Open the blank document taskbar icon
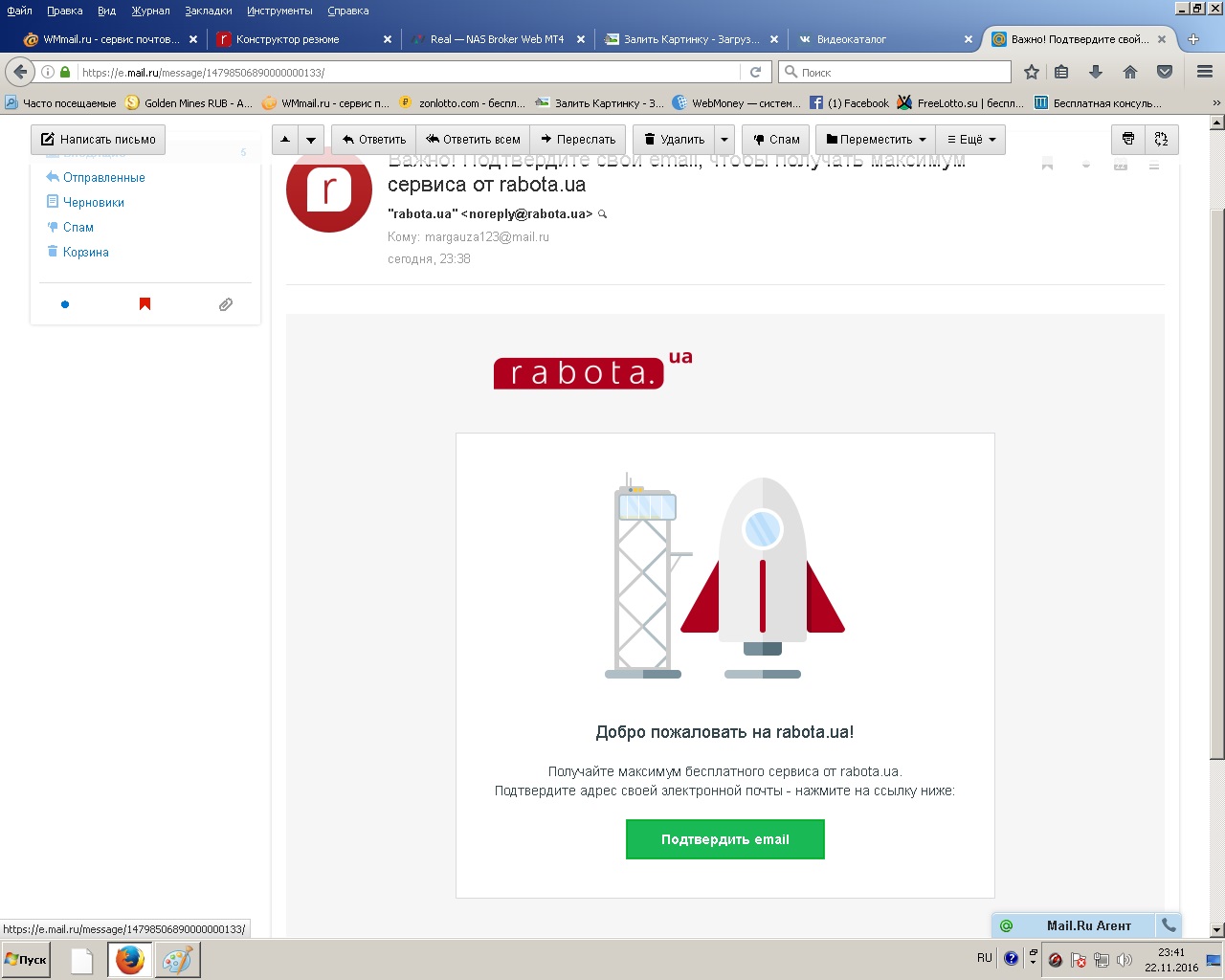Image resolution: width=1225 pixels, height=980 pixels. coord(81,960)
